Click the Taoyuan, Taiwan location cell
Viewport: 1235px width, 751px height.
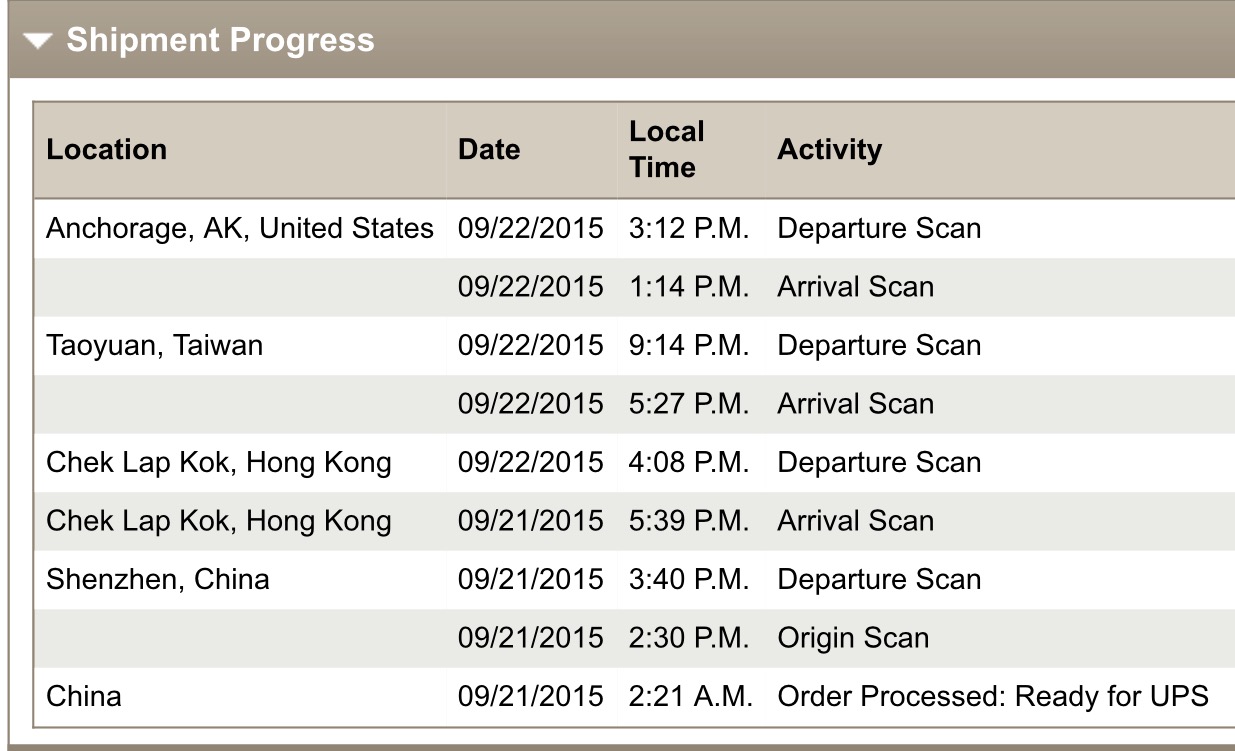tap(154, 346)
